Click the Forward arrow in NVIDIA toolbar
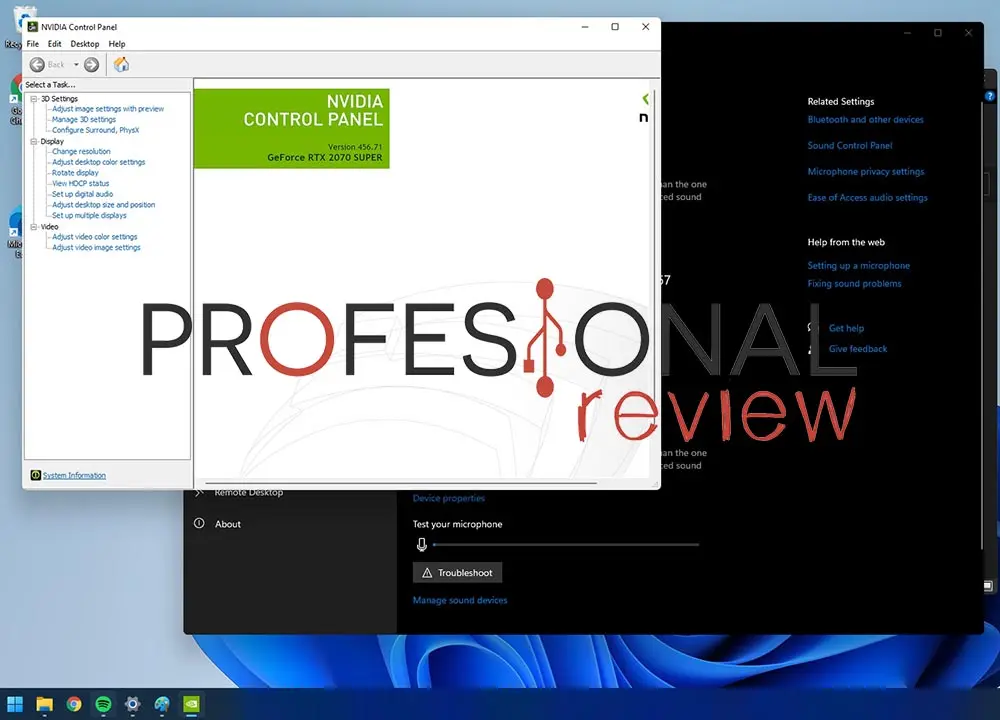 pos(91,64)
